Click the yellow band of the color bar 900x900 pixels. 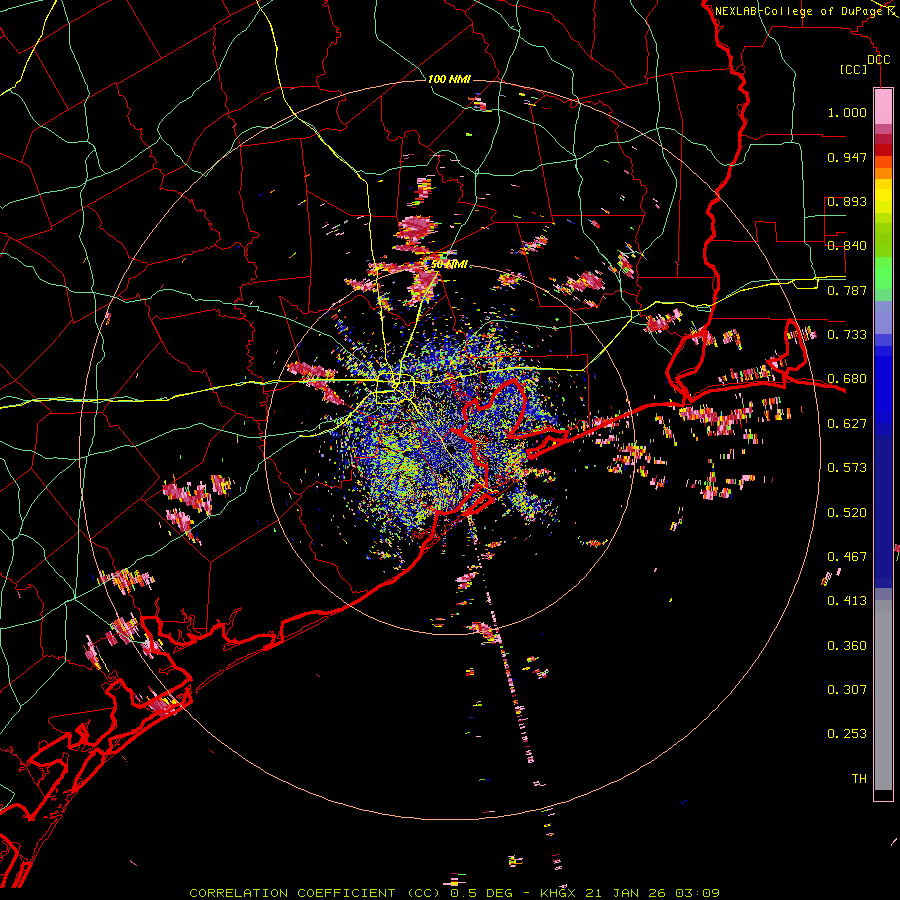[883, 196]
